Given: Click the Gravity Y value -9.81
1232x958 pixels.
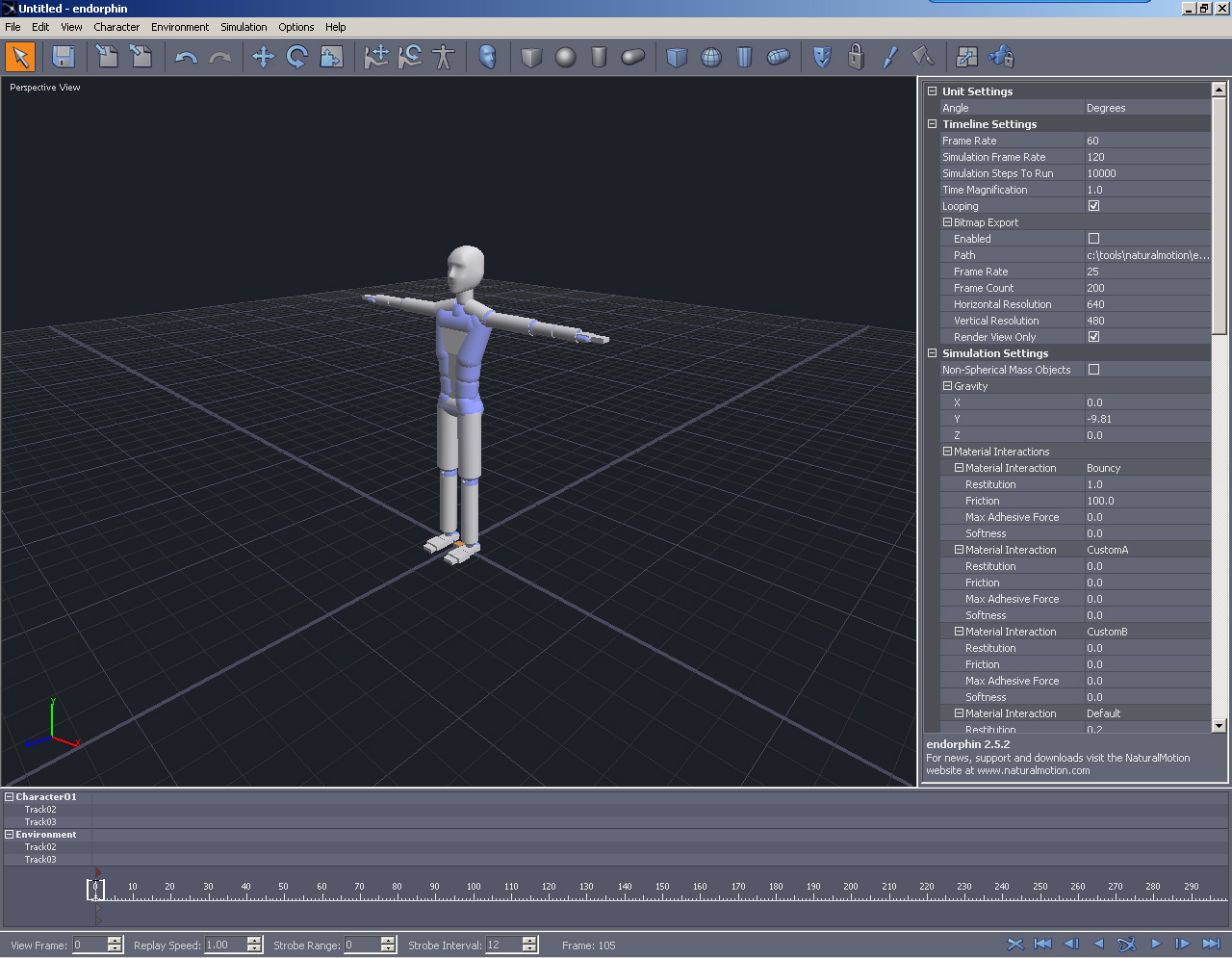Looking at the screenshot, I should (1147, 419).
